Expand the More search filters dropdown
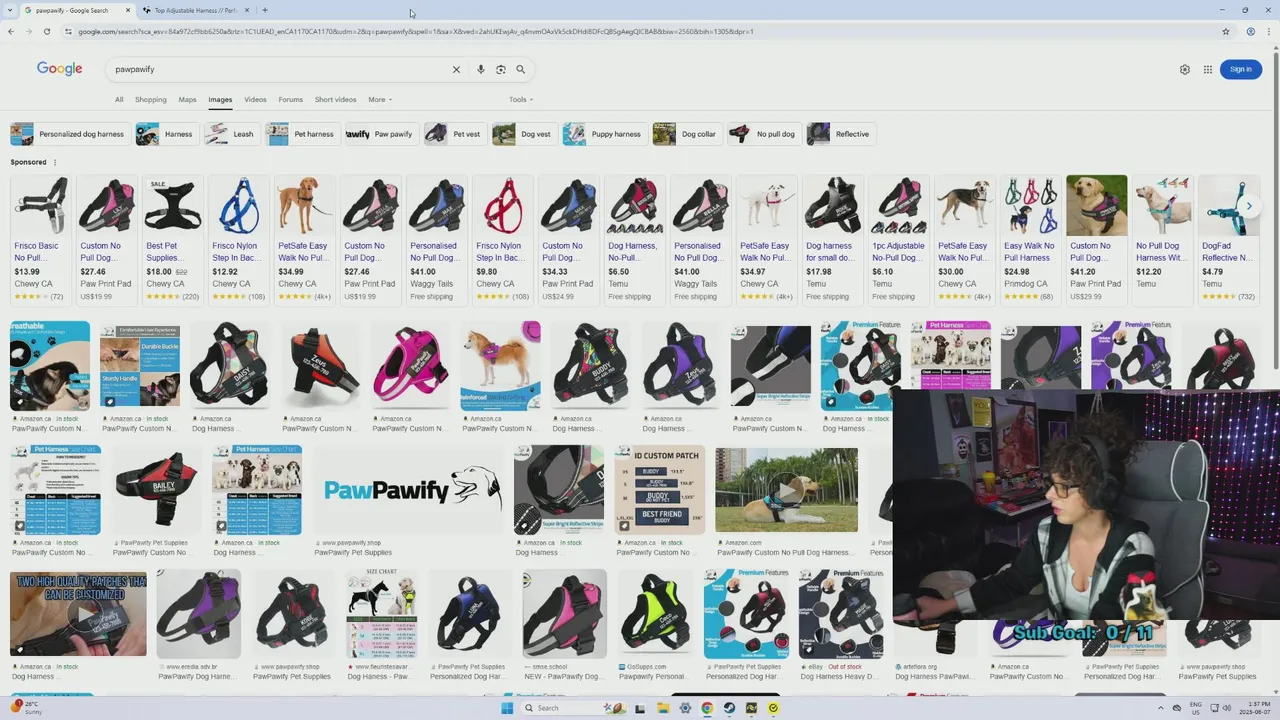This screenshot has height=720, width=1280. 380,99
